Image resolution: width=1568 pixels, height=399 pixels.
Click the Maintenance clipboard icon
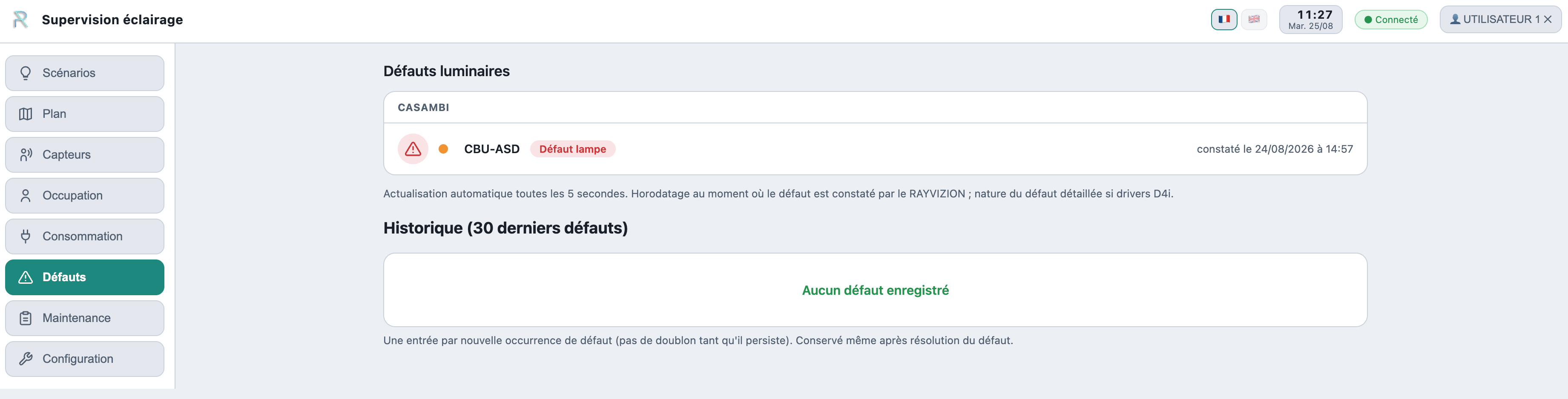click(x=26, y=318)
